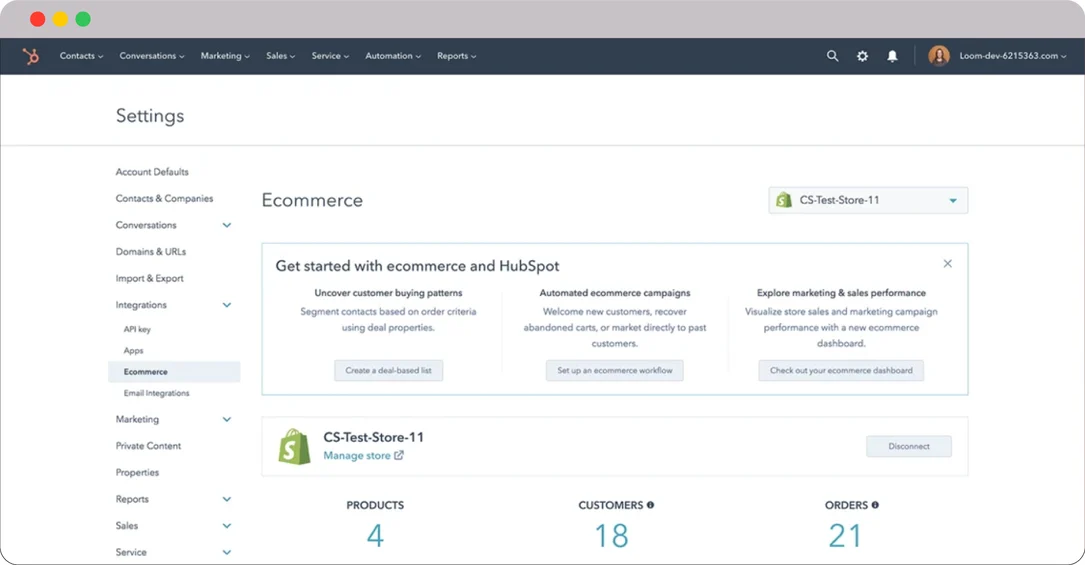
Task: Open the Sales top menu
Action: pos(280,56)
